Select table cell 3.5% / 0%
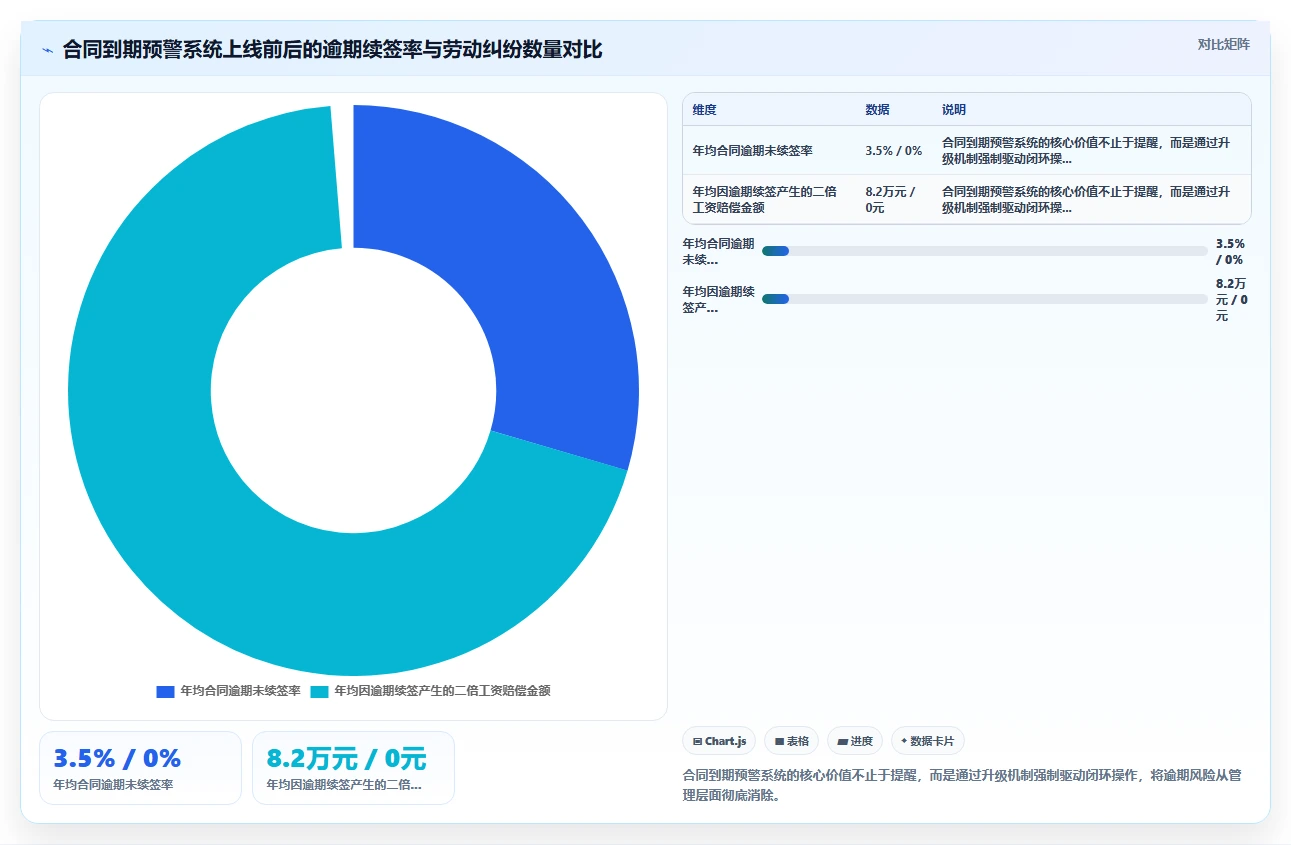Image resolution: width=1291 pixels, height=845 pixels. pyautogui.click(x=894, y=151)
